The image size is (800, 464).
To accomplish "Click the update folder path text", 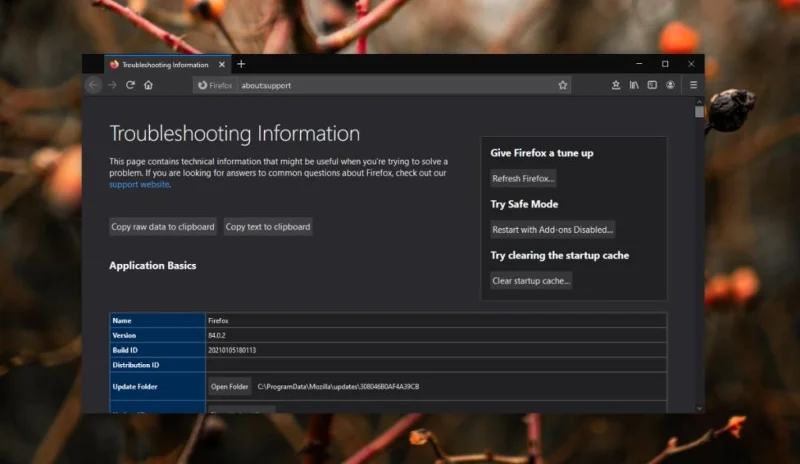I will (x=338, y=387).
